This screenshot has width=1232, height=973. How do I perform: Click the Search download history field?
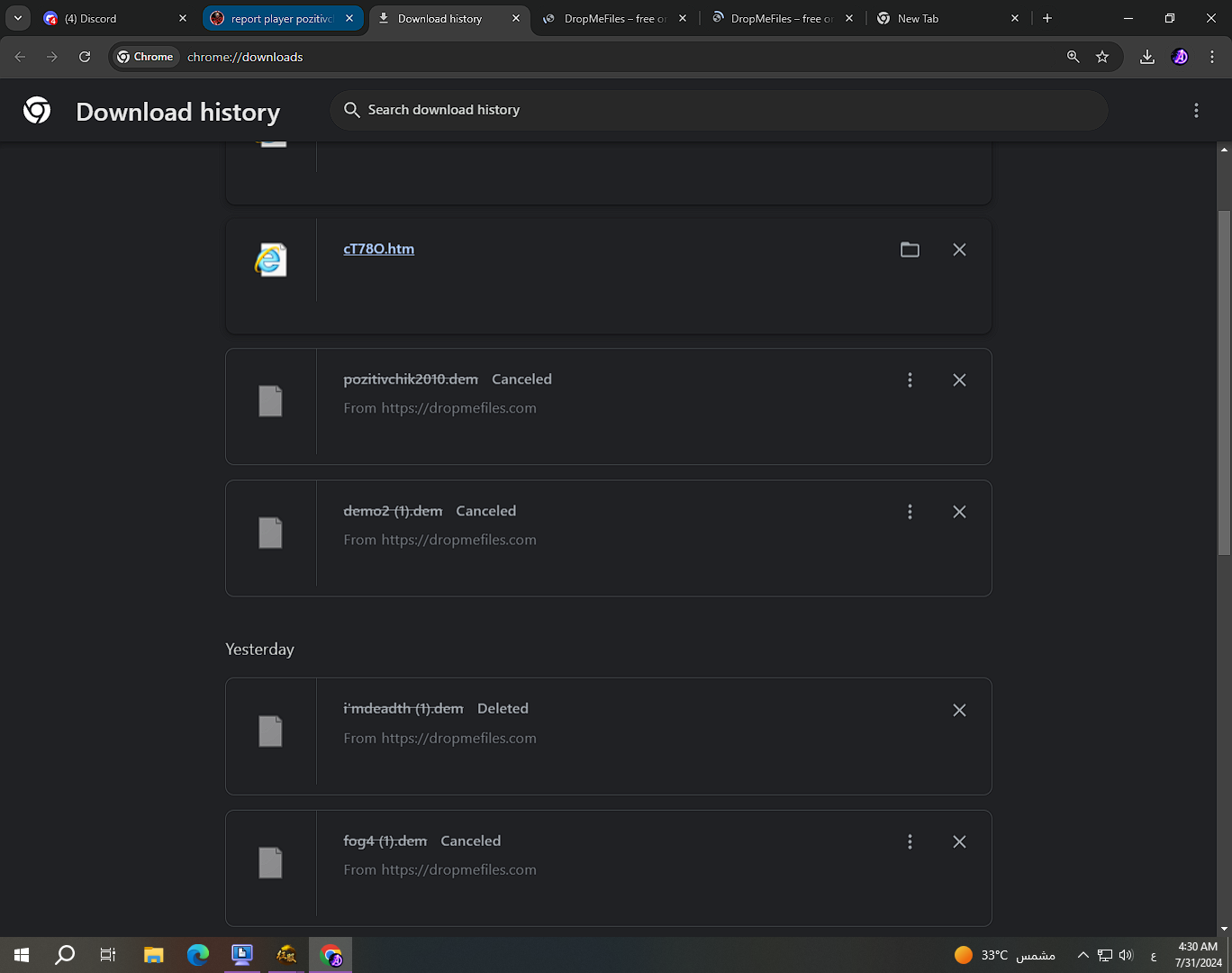[720, 110]
